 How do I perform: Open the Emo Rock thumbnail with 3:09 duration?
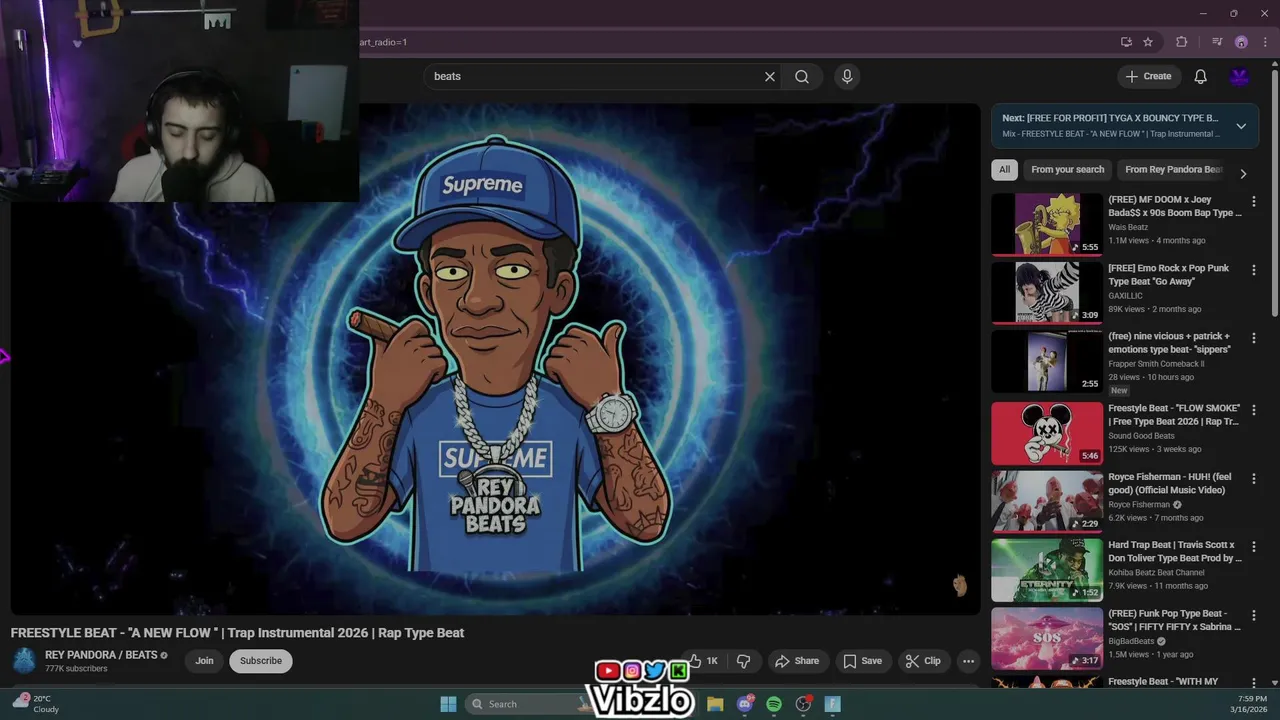tap(1047, 293)
